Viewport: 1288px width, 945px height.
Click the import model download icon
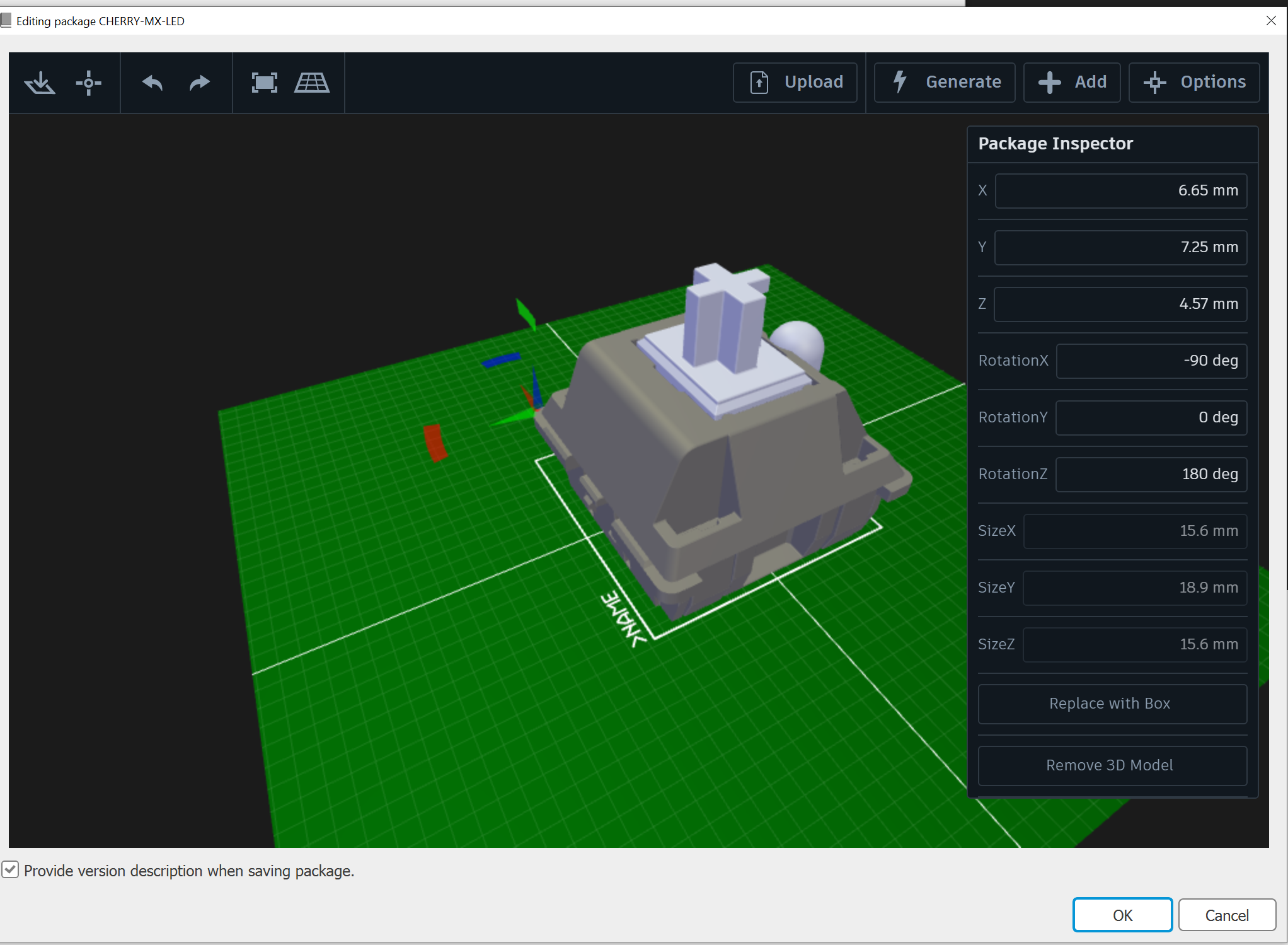point(40,83)
